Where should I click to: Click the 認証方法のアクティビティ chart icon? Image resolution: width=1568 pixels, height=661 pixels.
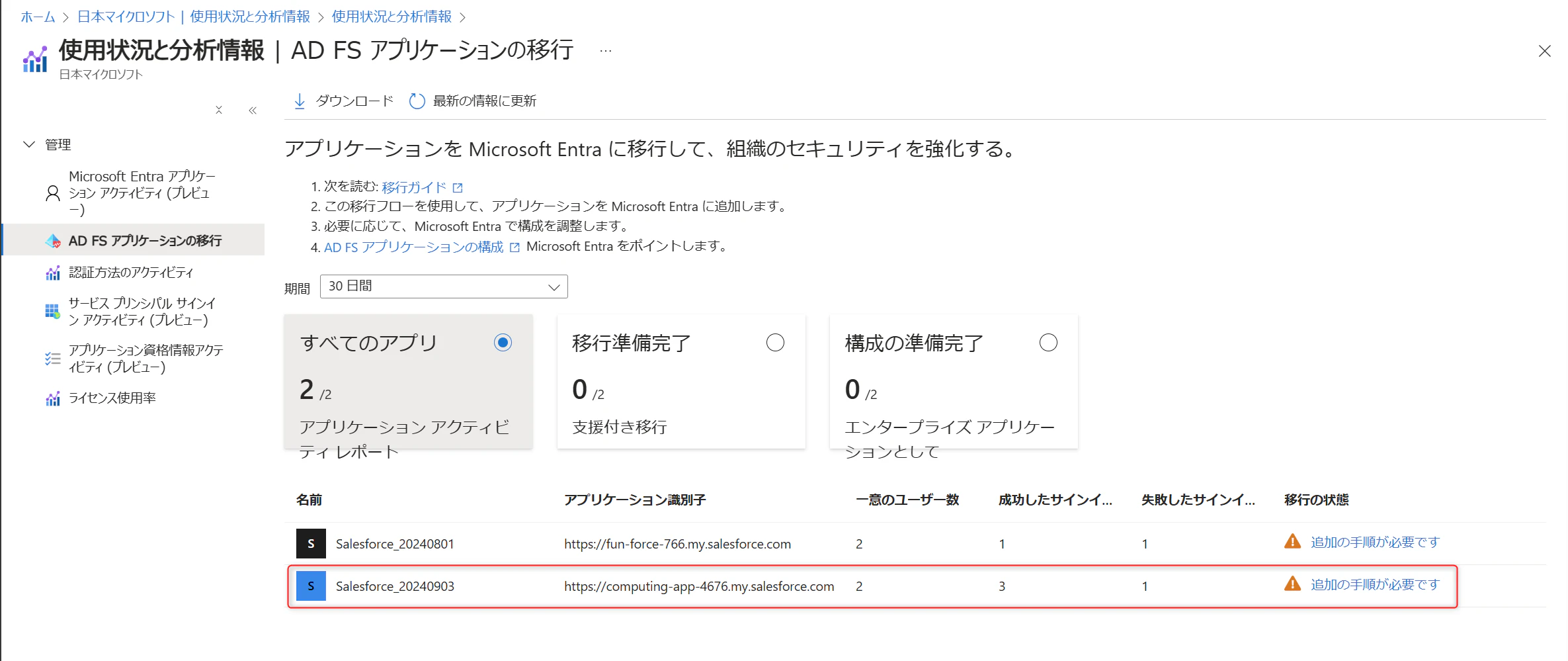[53, 273]
